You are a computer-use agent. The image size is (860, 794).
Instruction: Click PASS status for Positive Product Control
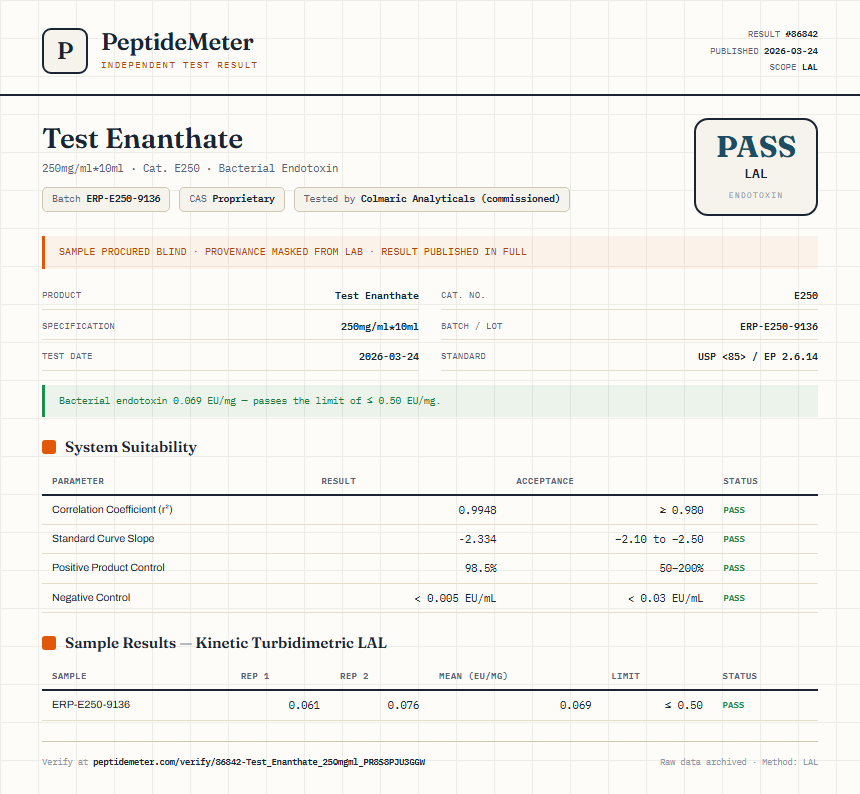coord(734,568)
